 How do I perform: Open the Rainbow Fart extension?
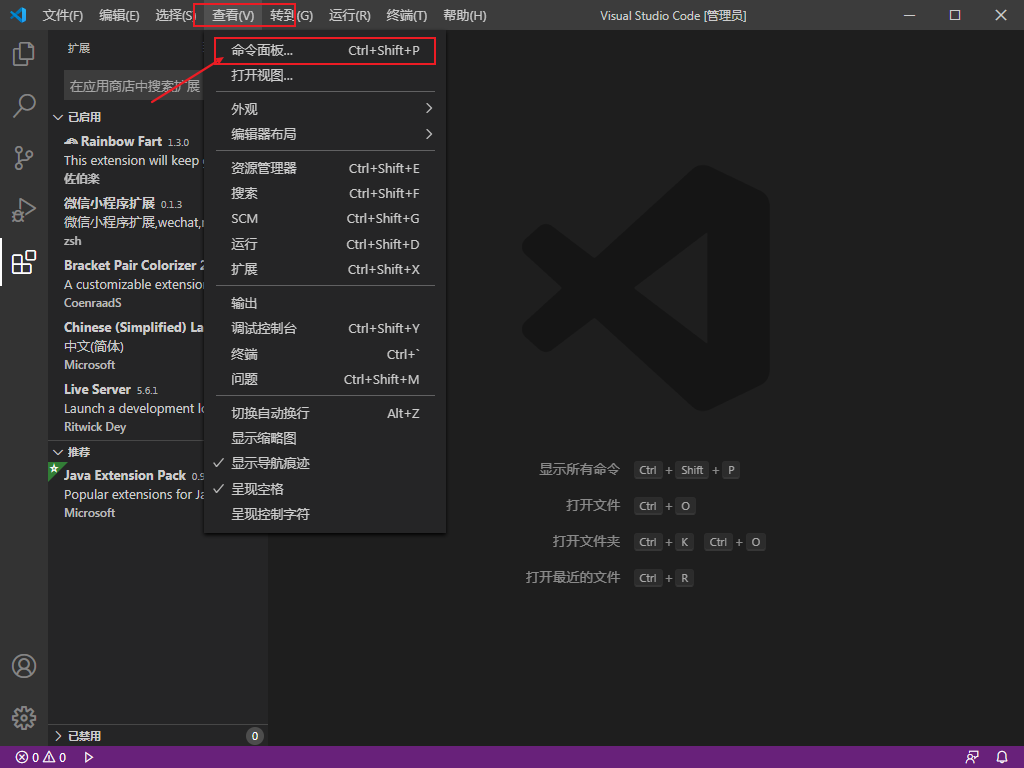tap(126, 159)
